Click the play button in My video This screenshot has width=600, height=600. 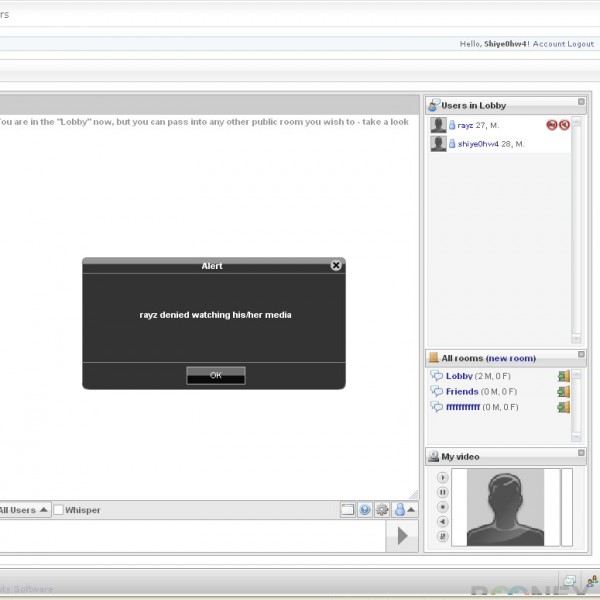coord(443,478)
